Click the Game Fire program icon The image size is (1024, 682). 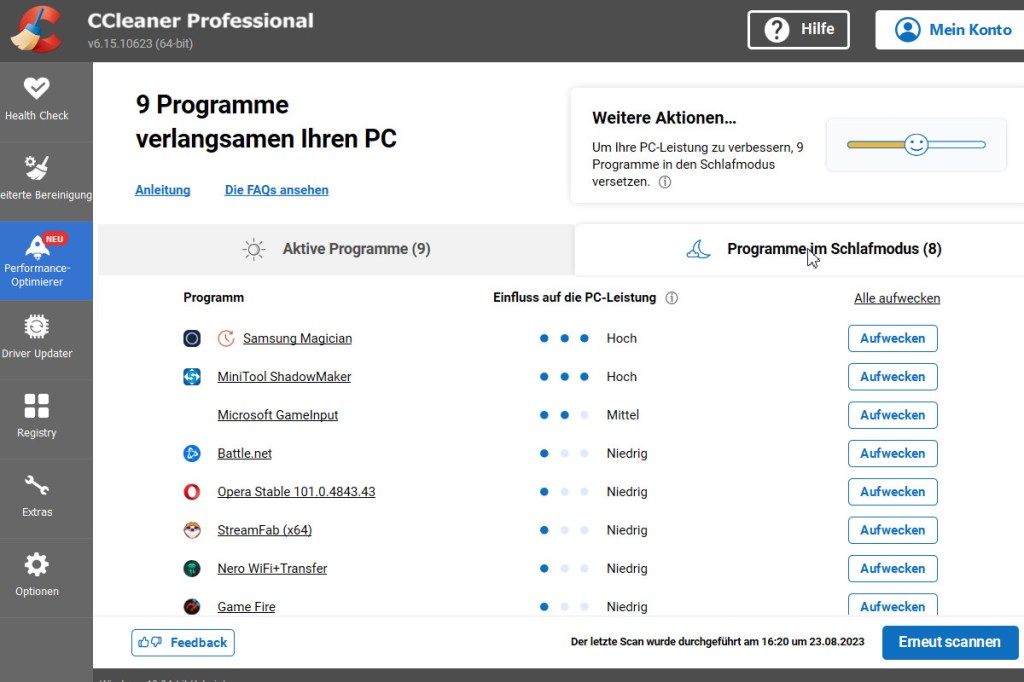[192, 607]
